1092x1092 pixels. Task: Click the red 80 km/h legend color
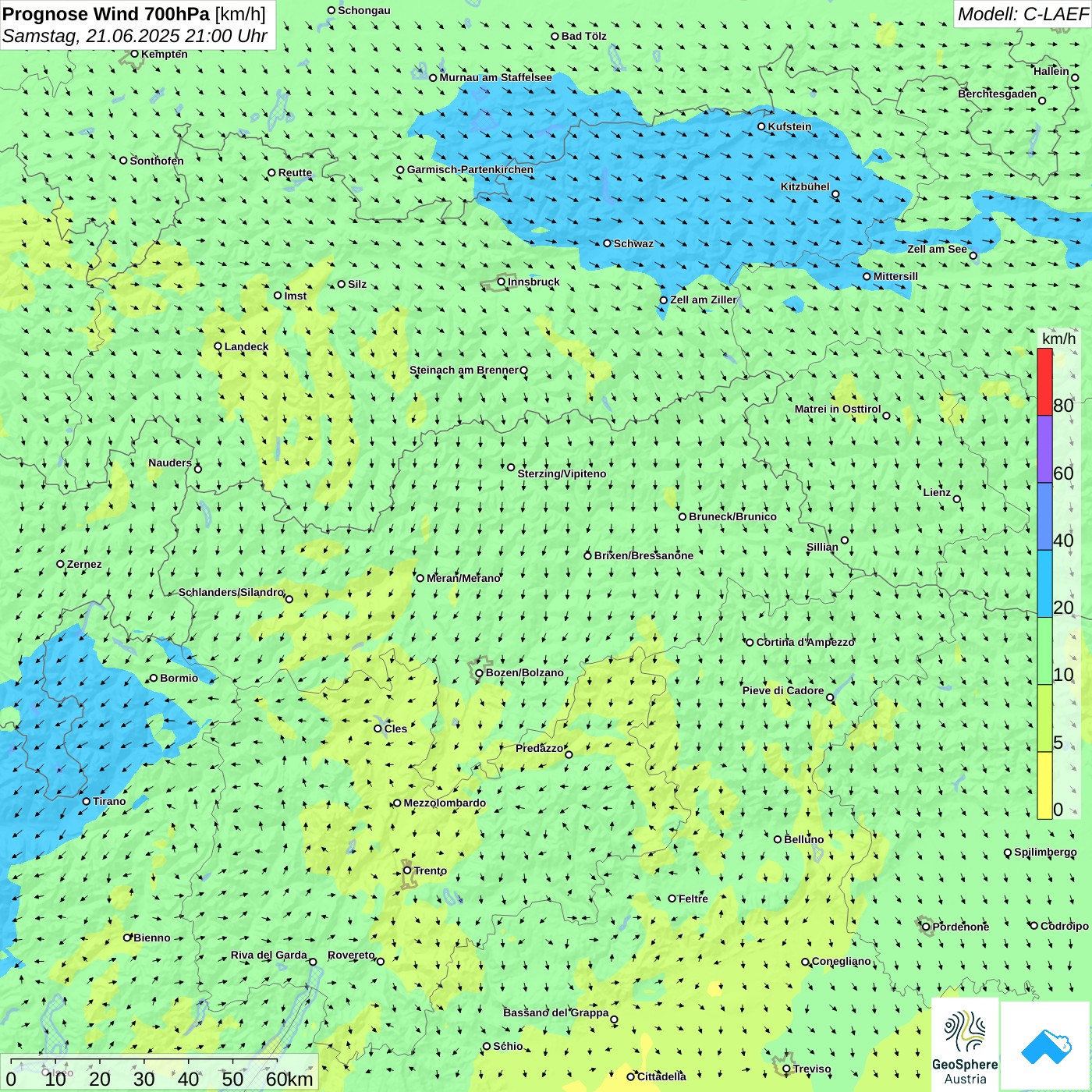point(1044,381)
